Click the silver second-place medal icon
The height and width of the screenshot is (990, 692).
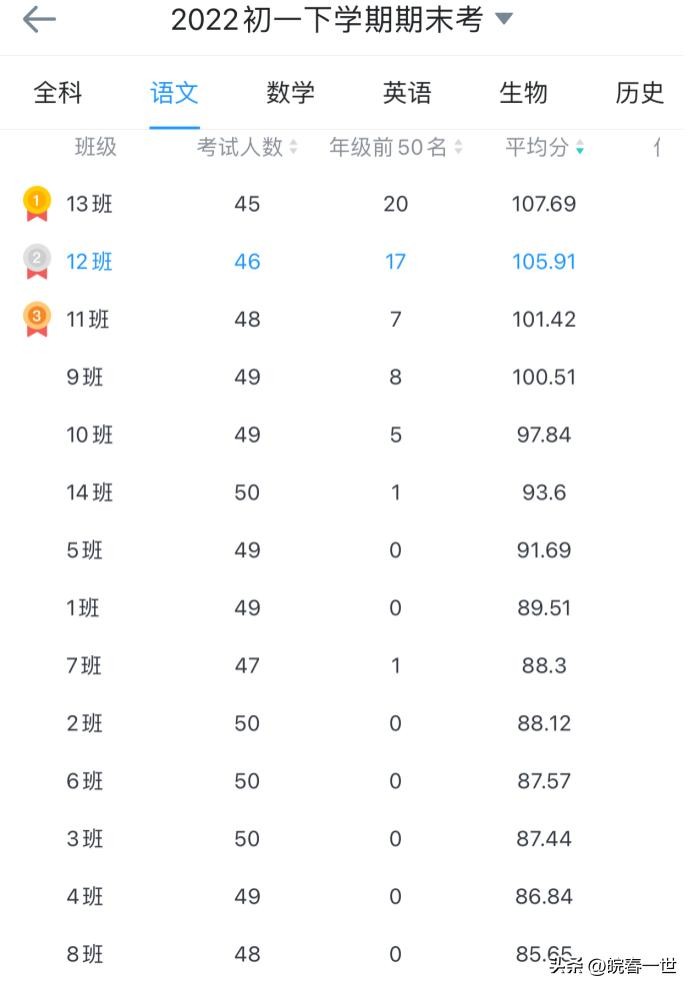click(37, 261)
